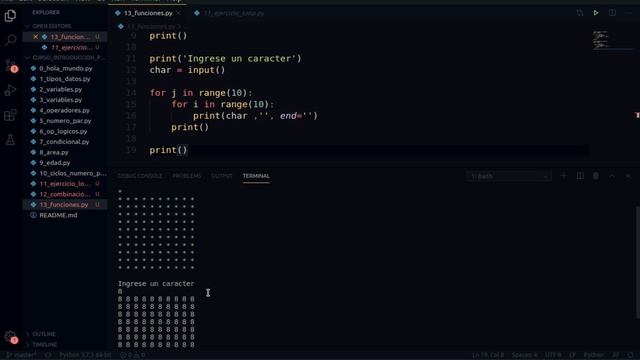The height and width of the screenshot is (360, 640).
Task: Place cursor on the 'char = input()' line
Action: pyautogui.click(x=187, y=70)
